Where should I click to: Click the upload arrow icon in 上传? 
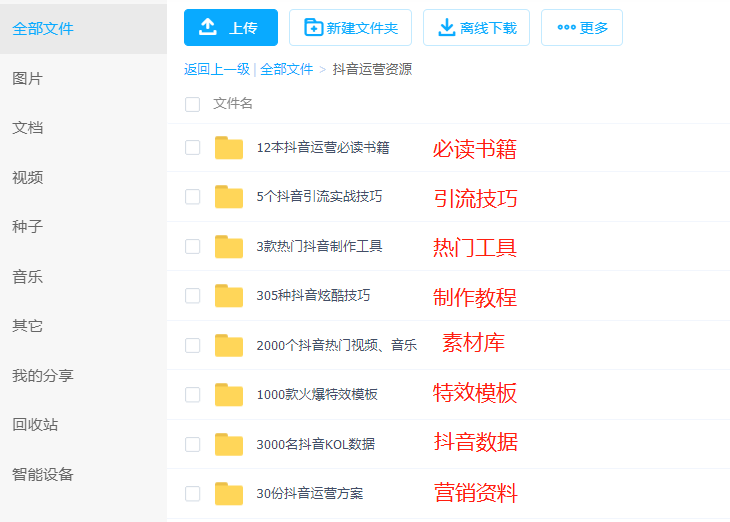click(208, 27)
